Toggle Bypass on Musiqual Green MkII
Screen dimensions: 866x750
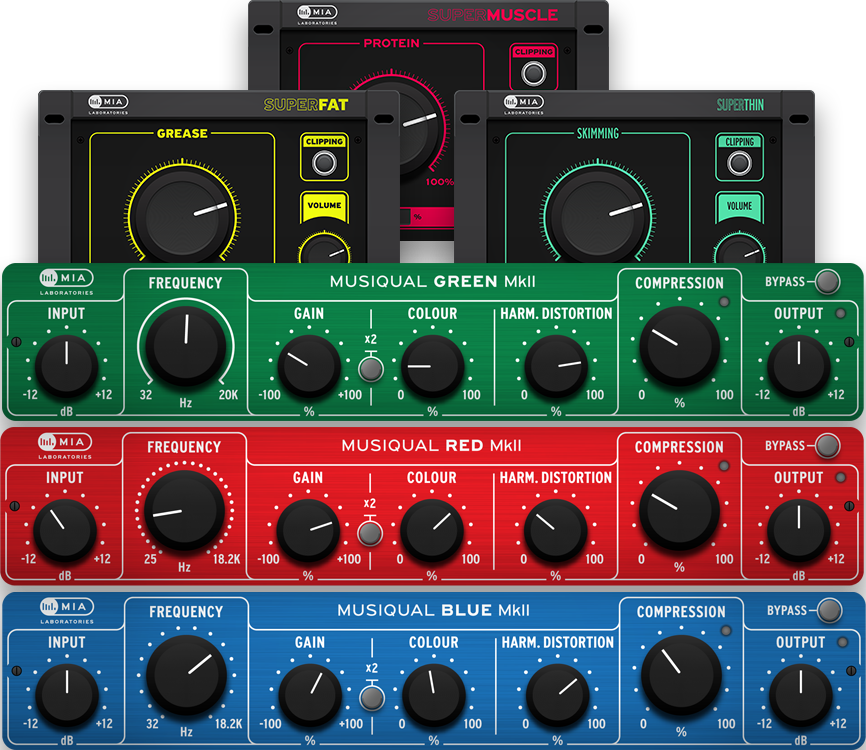point(826,279)
